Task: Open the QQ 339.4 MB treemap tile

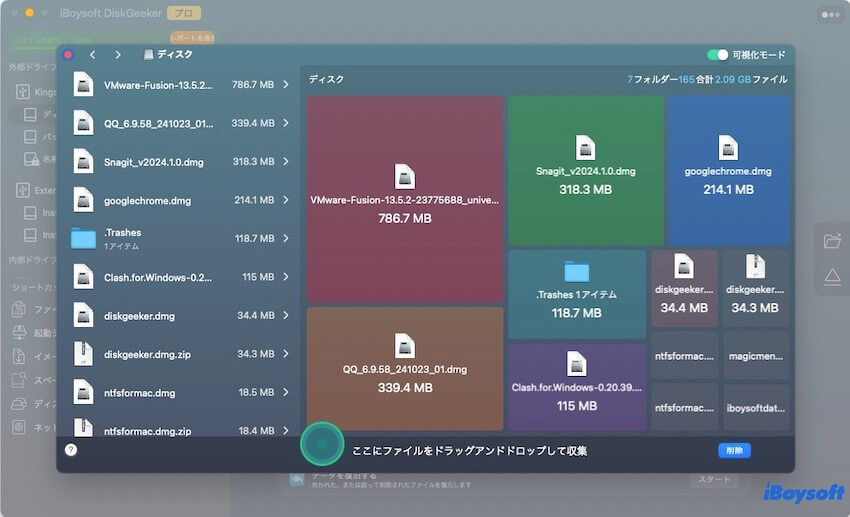Action: (x=405, y=369)
